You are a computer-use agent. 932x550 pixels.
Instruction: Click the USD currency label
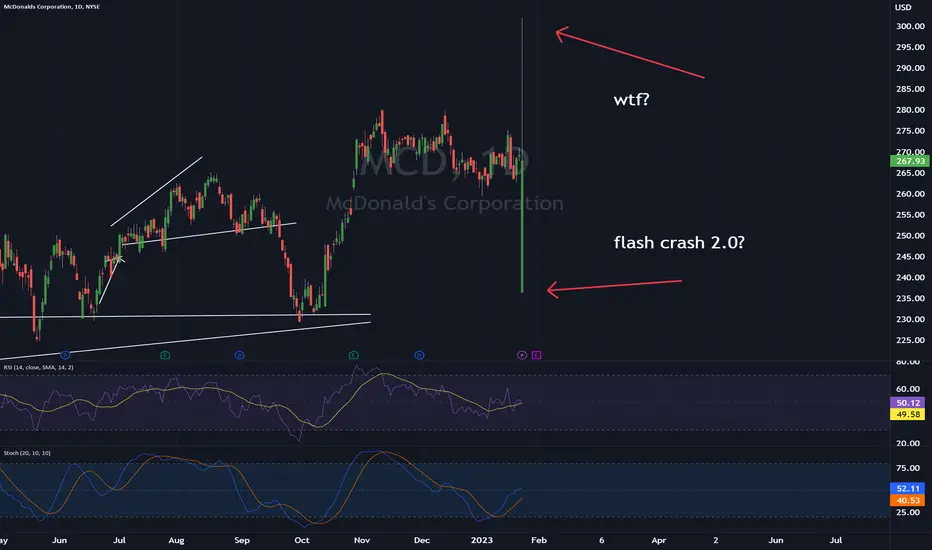tap(903, 7)
